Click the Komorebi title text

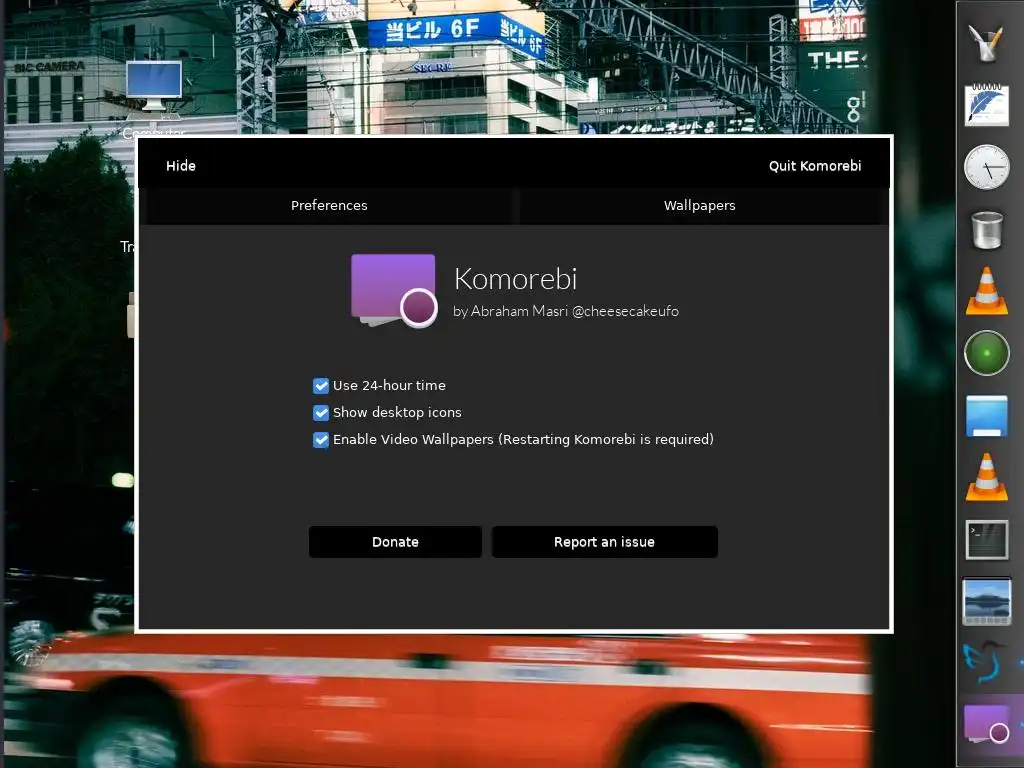click(516, 279)
